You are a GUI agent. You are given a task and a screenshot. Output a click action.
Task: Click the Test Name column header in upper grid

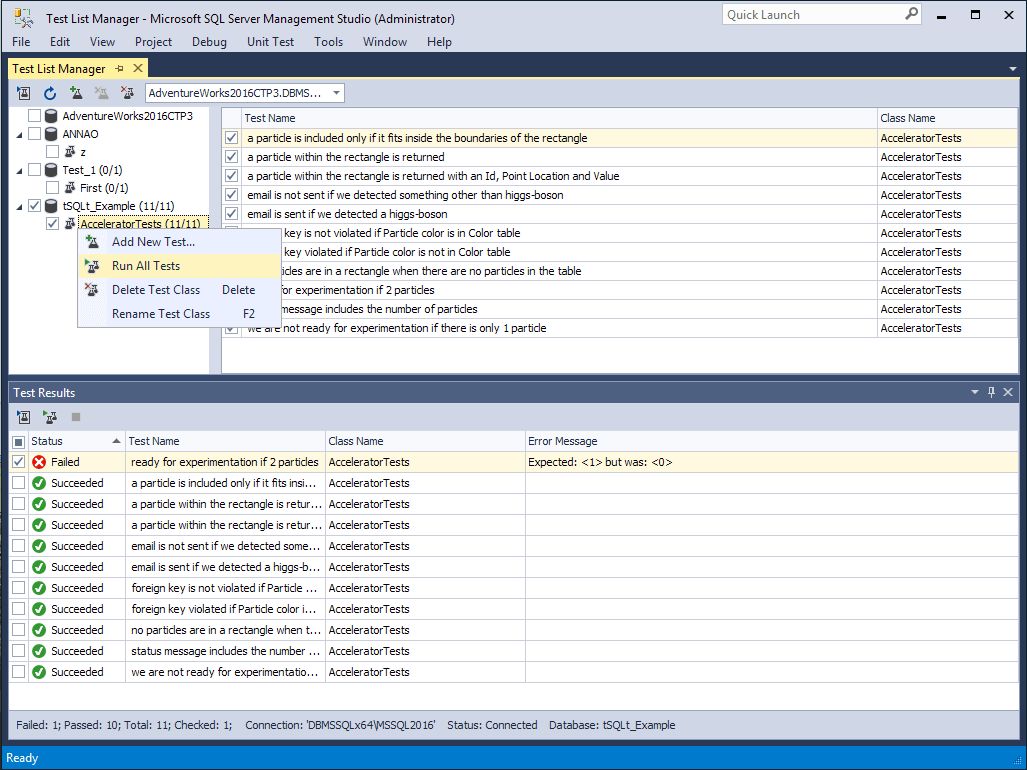click(x=559, y=118)
